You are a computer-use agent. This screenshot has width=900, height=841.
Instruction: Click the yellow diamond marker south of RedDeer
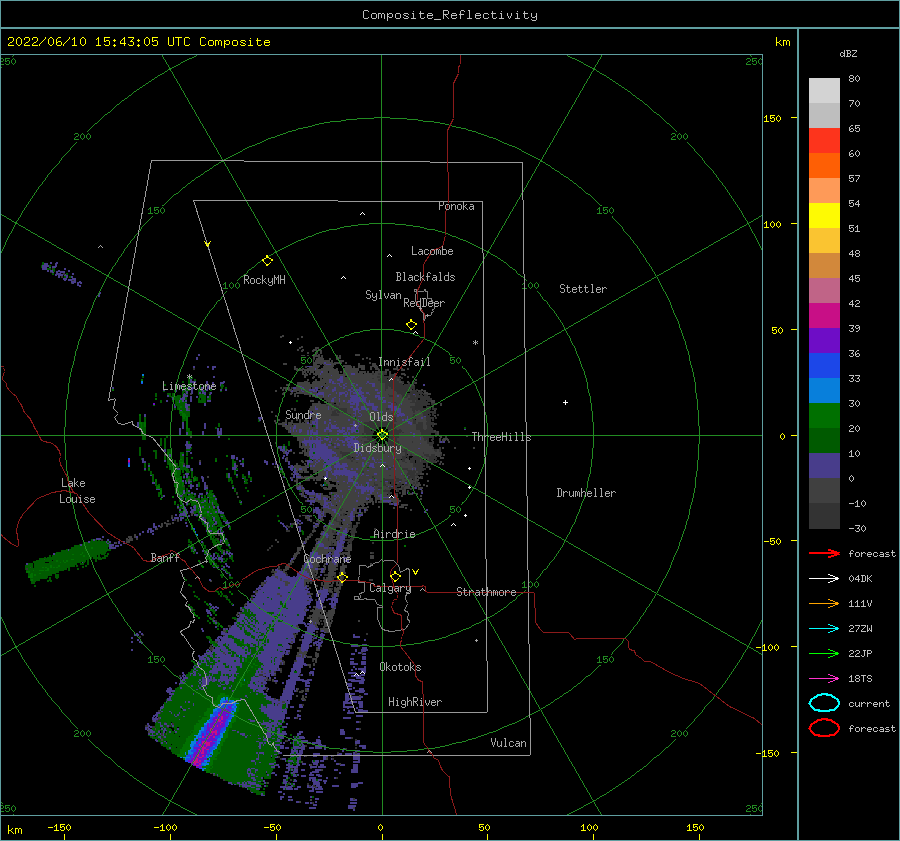pos(411,325)
